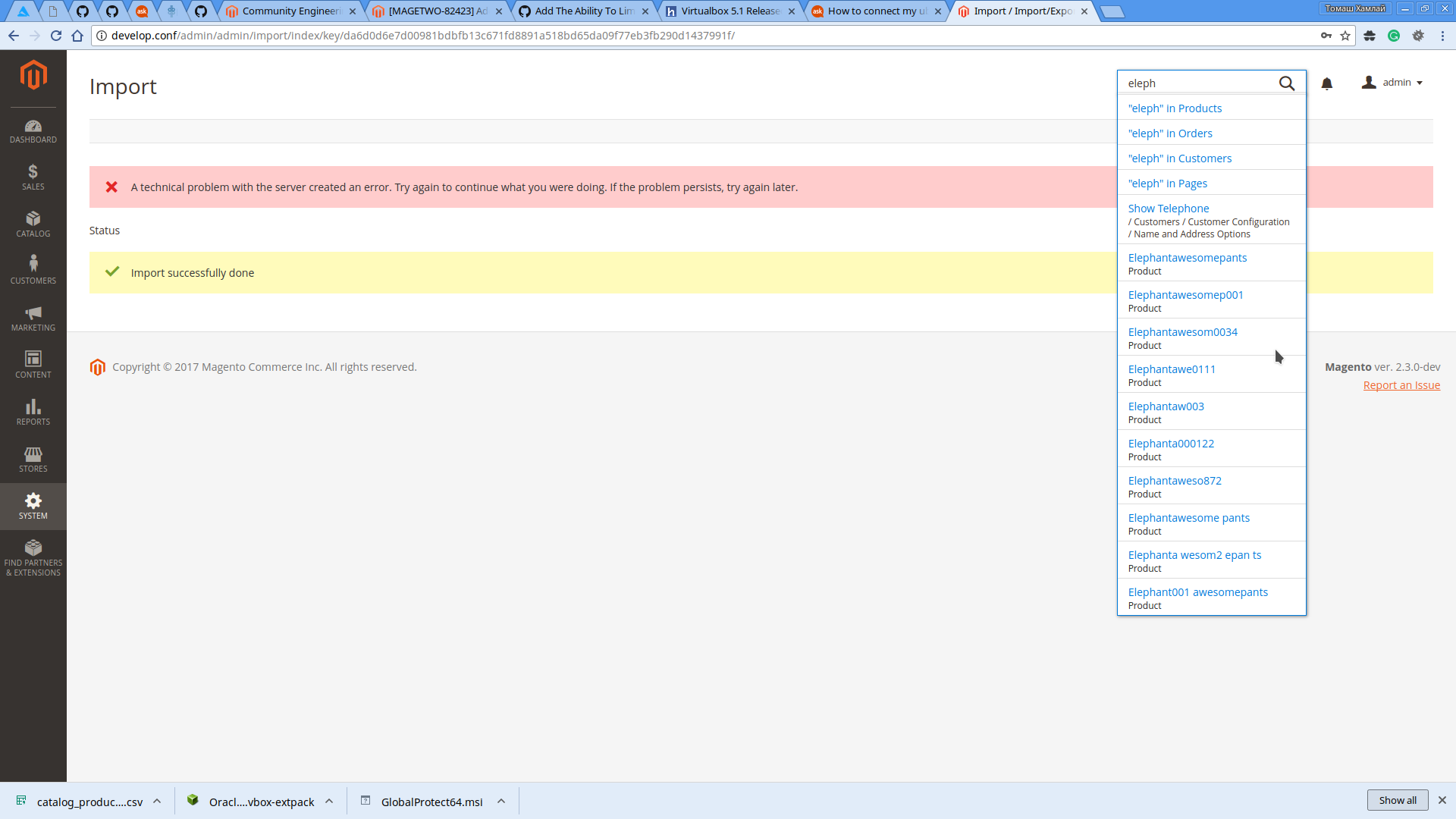
Task: Open the Catalog menu in sidebar
Action: pos(33,225)
